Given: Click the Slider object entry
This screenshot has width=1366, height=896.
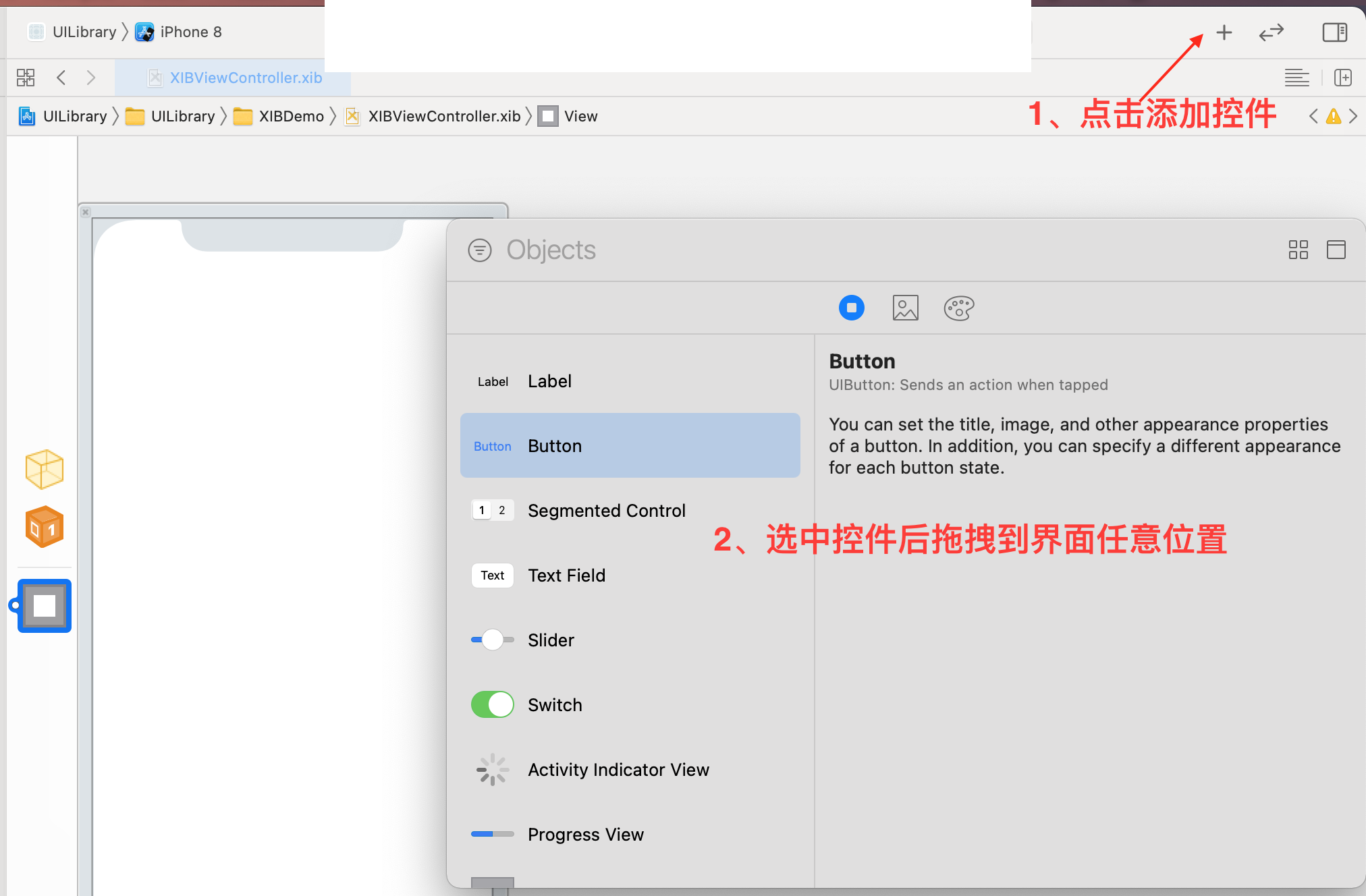Looking at the screenshot, I should (x=551, y=640).
